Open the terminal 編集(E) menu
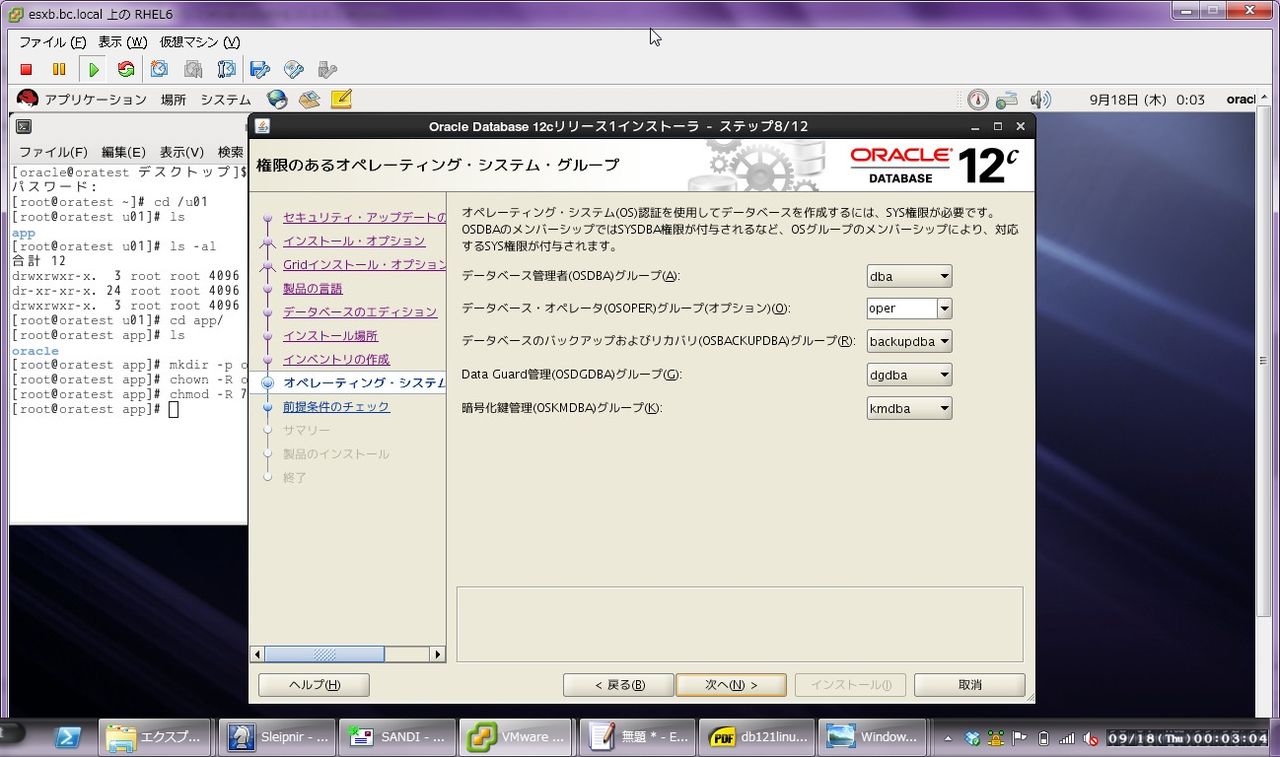Image resolution: width=1280 pixels, height=757 pixels. click(123, 152)
